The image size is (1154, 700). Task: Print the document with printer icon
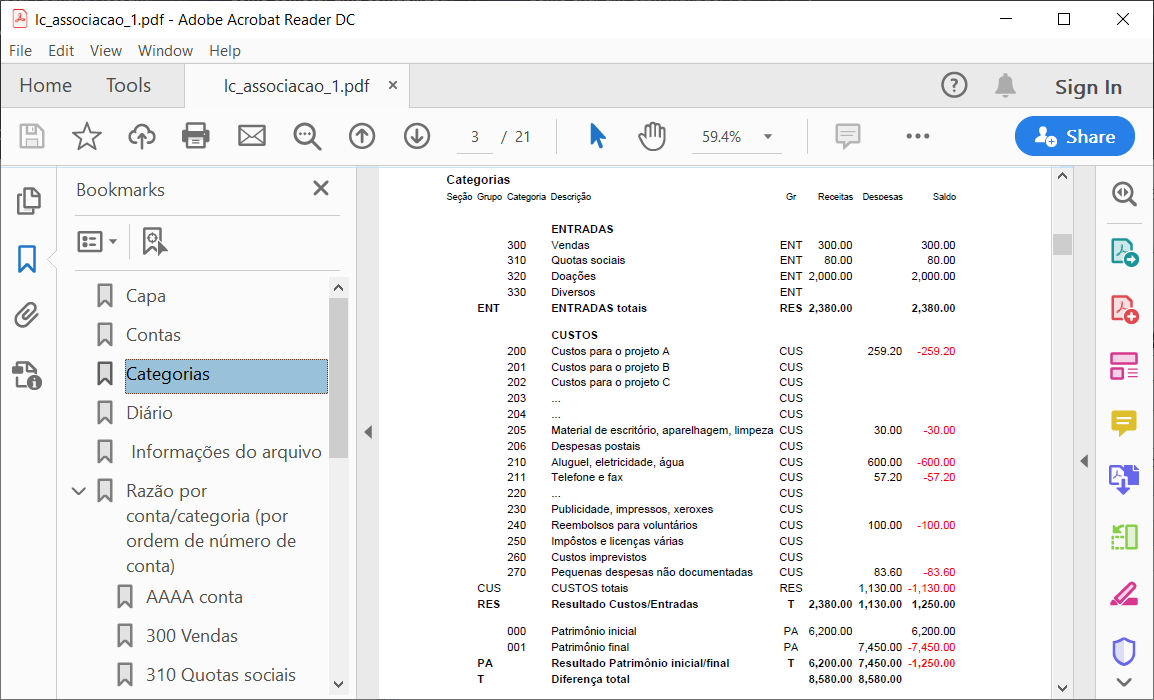(196, 136)
